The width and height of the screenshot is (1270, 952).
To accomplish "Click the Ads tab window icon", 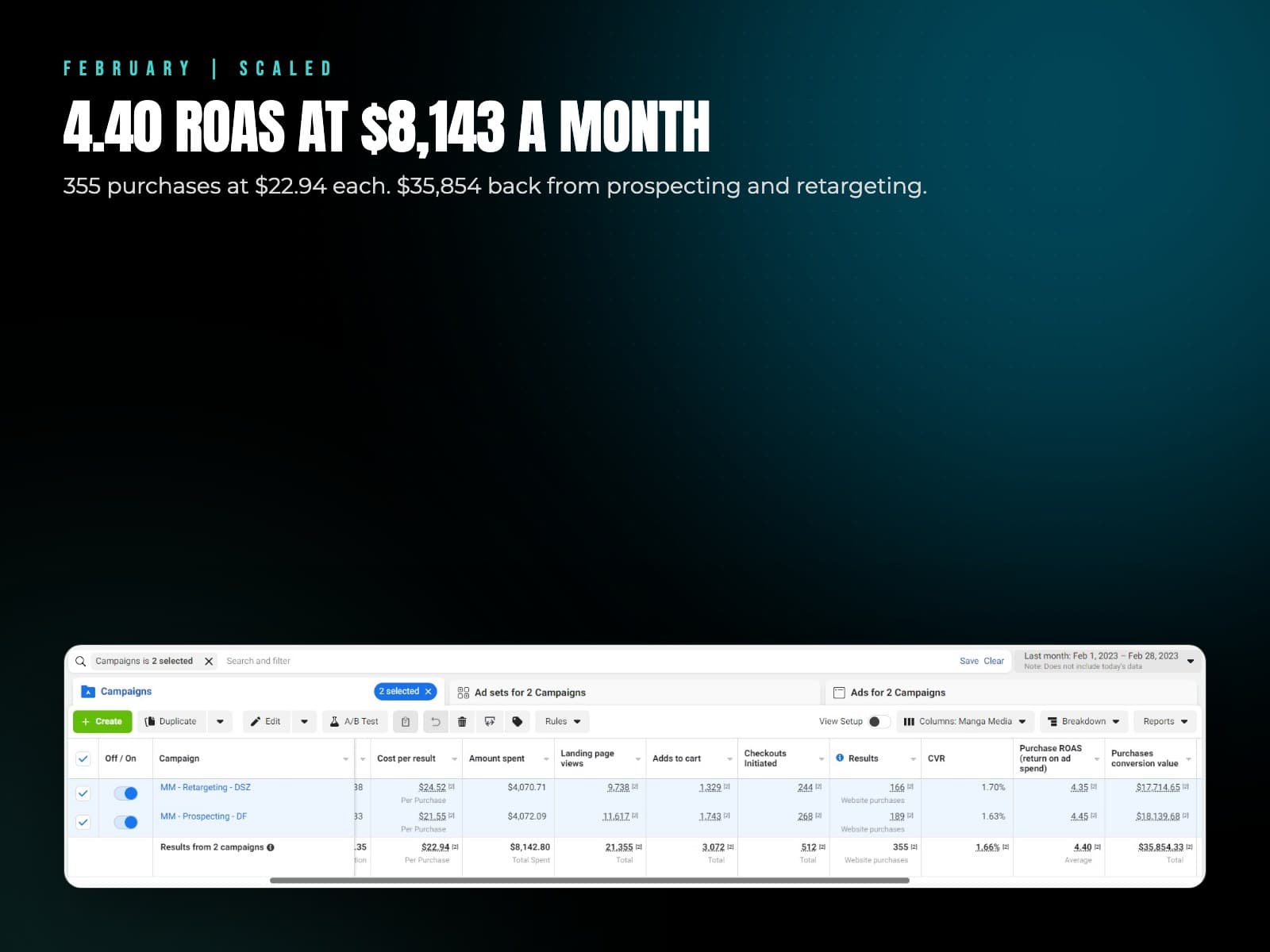I will tap(839, 693).
